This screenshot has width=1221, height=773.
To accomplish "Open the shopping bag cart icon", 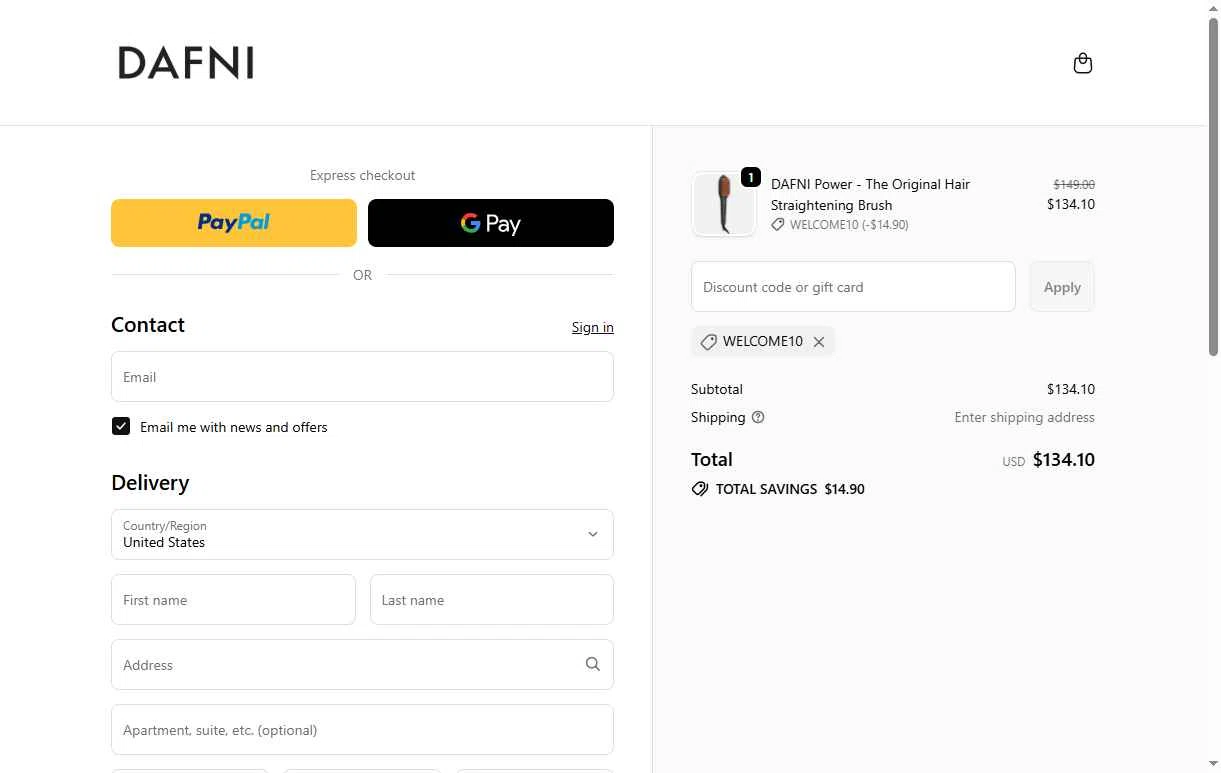I will point(1082,64).
